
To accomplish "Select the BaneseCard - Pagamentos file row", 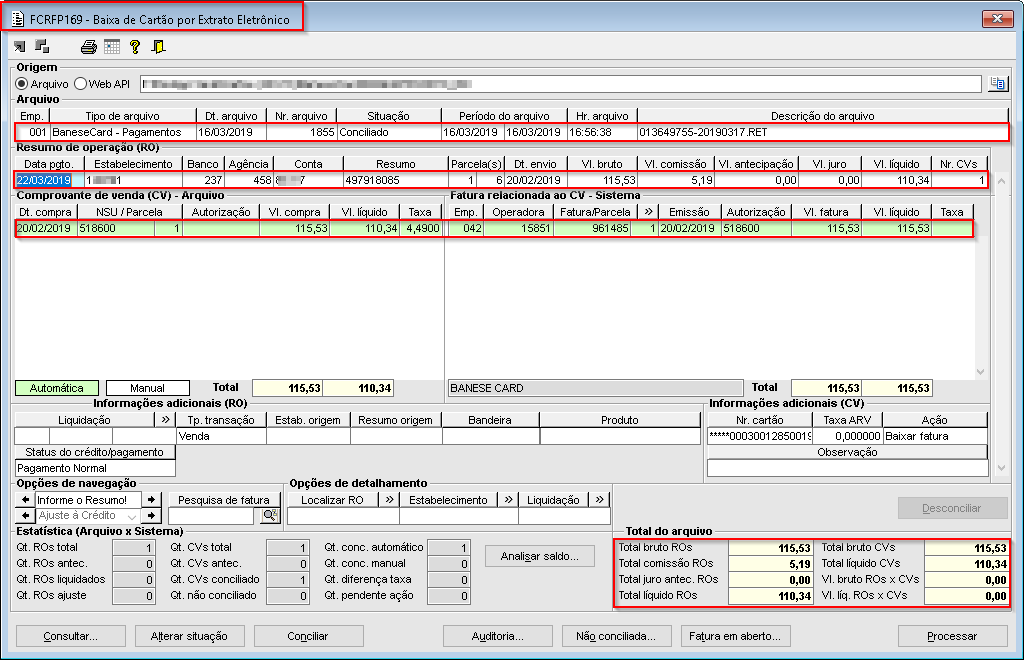I will [x=512, y=132].
